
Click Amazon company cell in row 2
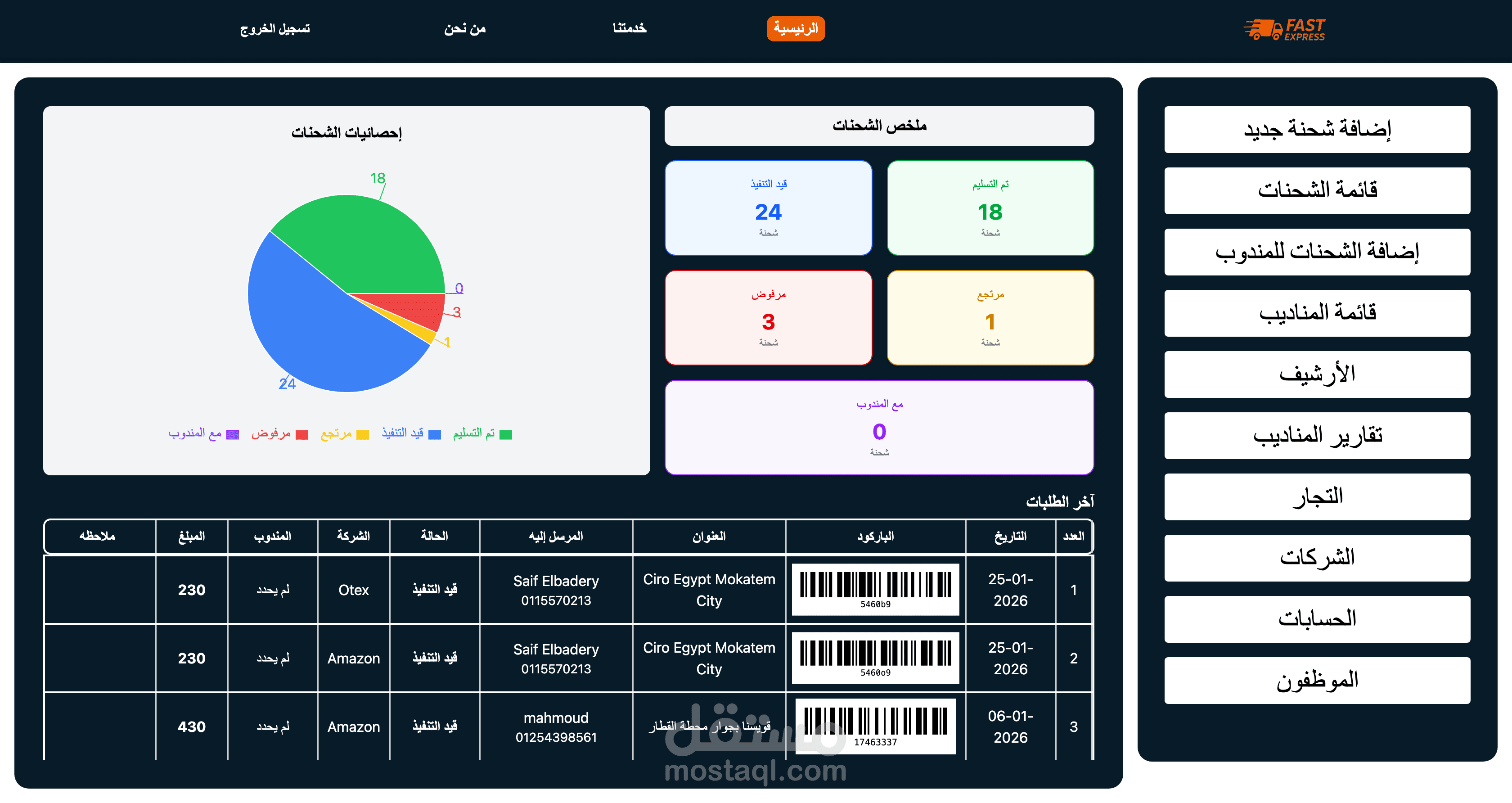(353, 658)
